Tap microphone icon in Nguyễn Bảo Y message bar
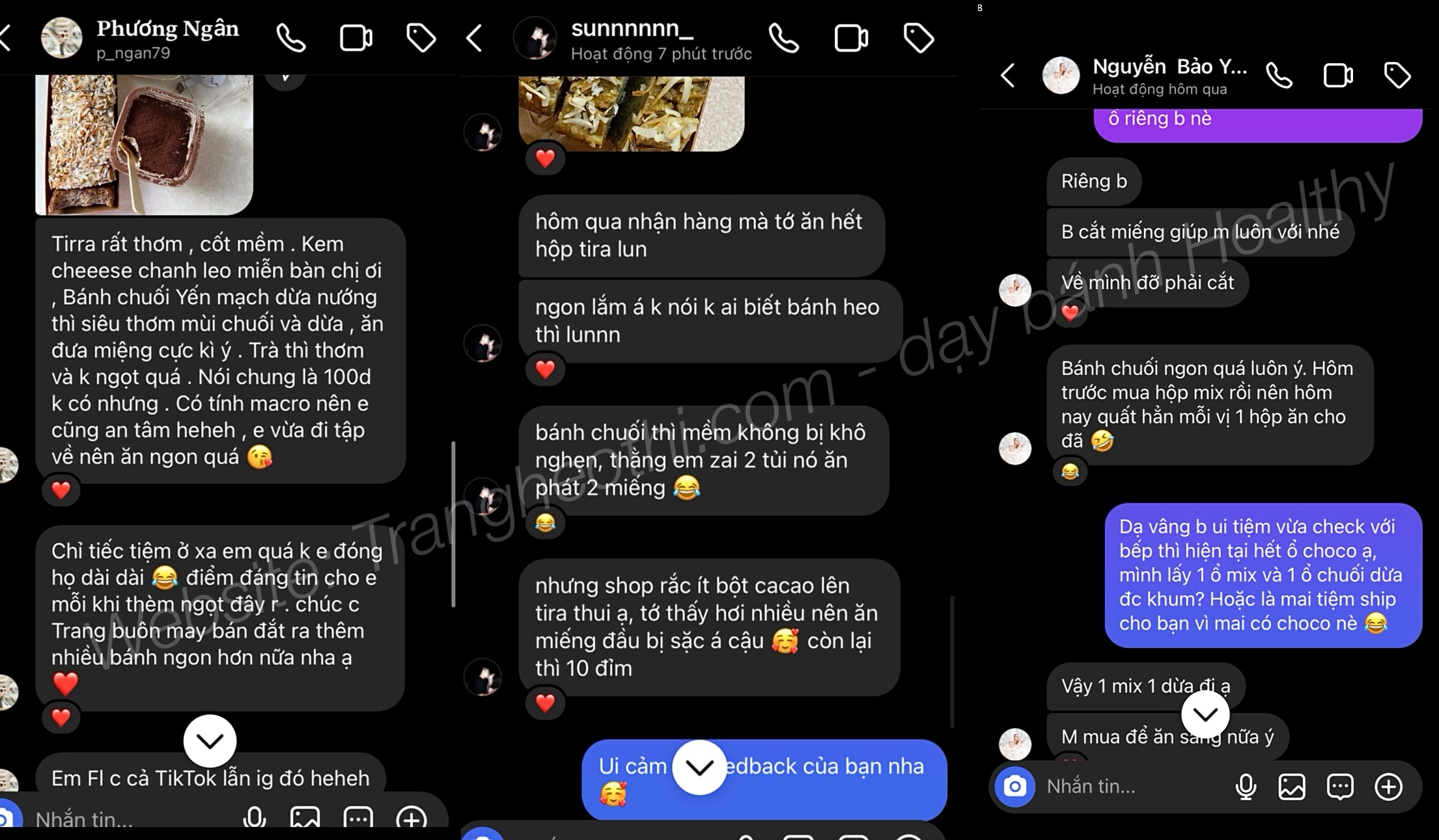1439x840 pixels. tap(1246, 787)
